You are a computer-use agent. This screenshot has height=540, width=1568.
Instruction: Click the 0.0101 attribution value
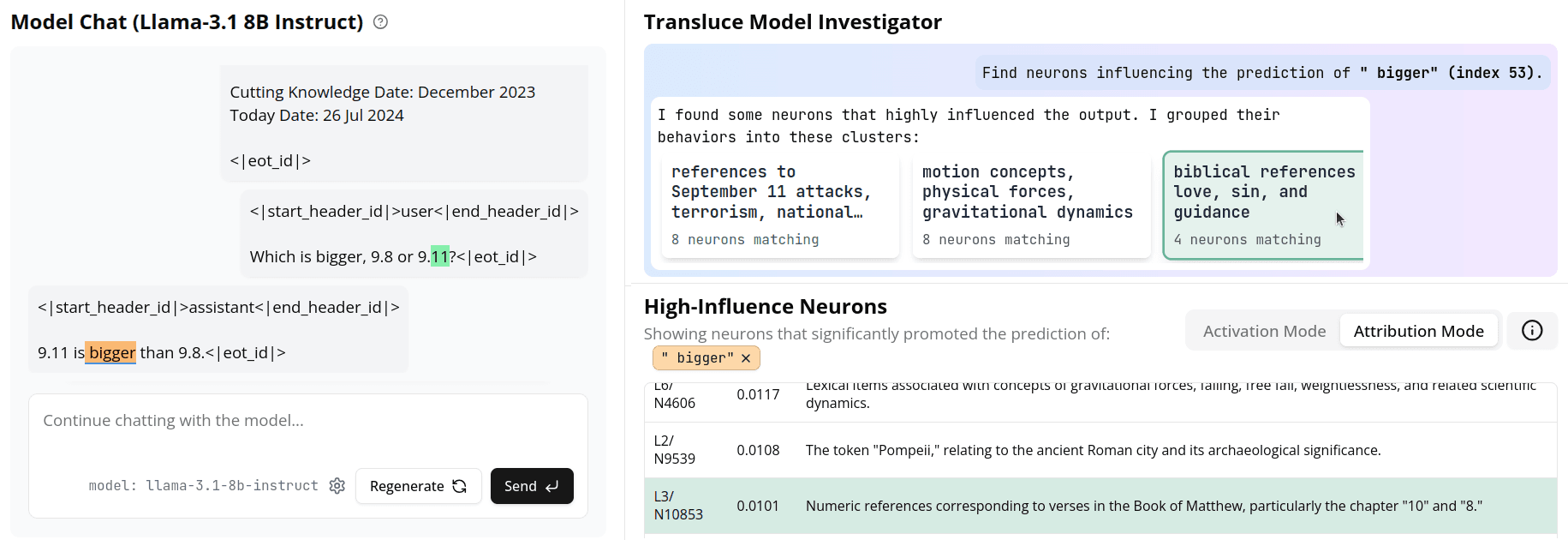pyautogui.click(x=758, y=506)
